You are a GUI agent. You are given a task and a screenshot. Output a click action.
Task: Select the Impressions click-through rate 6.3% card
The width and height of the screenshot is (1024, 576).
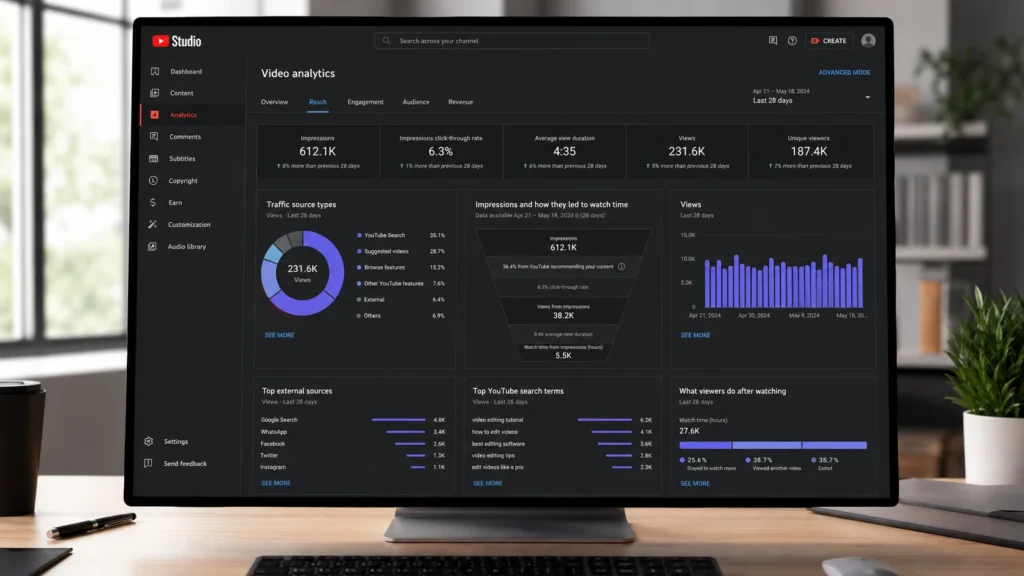click(441, 152)
